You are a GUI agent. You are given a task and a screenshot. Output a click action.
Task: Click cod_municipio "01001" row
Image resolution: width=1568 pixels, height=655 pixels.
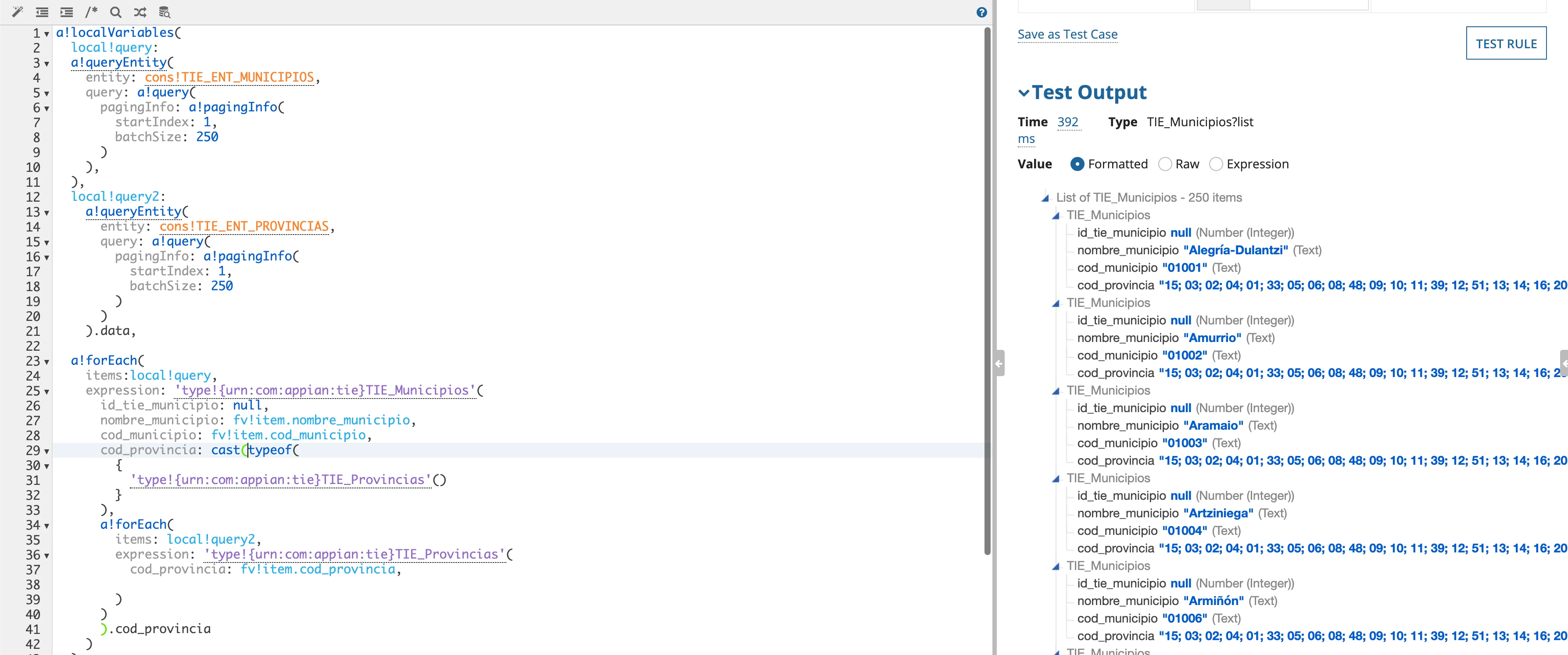1159,268
